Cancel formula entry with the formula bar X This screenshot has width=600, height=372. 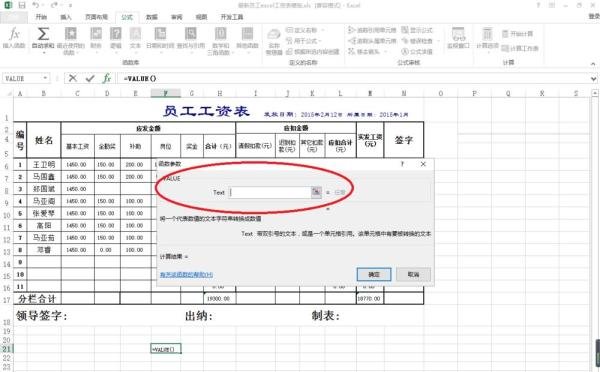[x=72, y=78]
